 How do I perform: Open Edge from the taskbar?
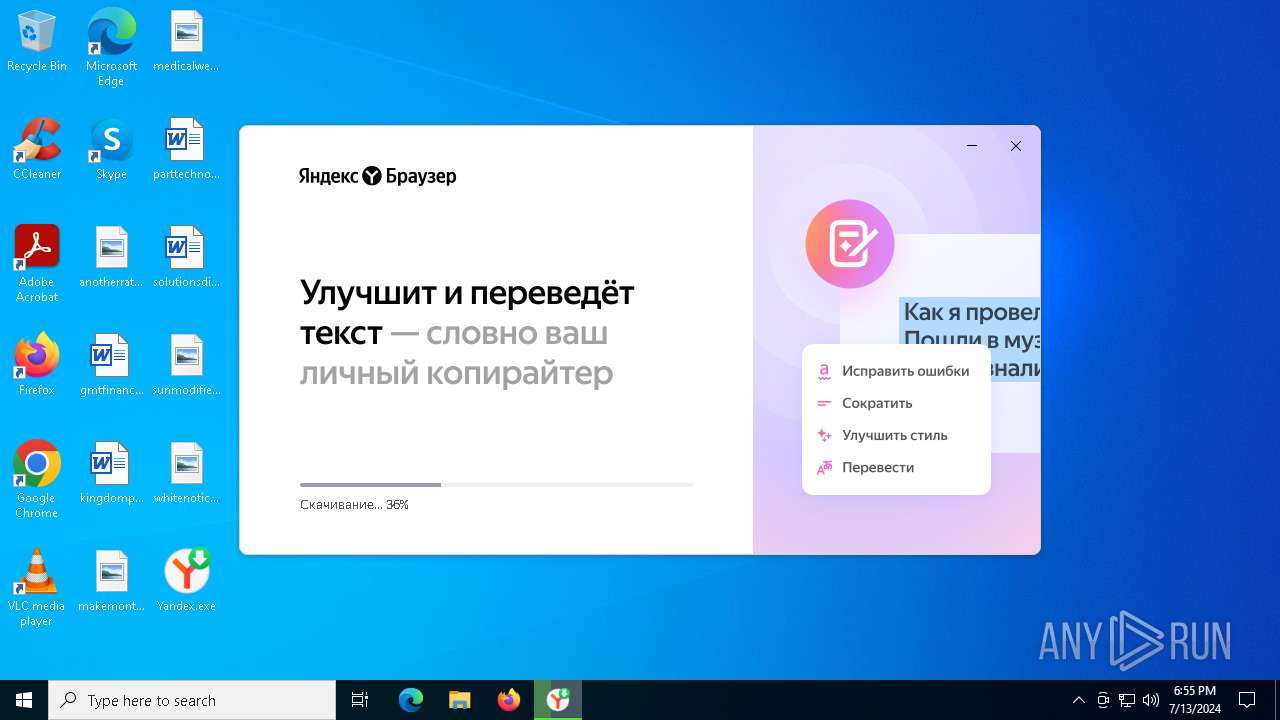(x=411, y=700)
